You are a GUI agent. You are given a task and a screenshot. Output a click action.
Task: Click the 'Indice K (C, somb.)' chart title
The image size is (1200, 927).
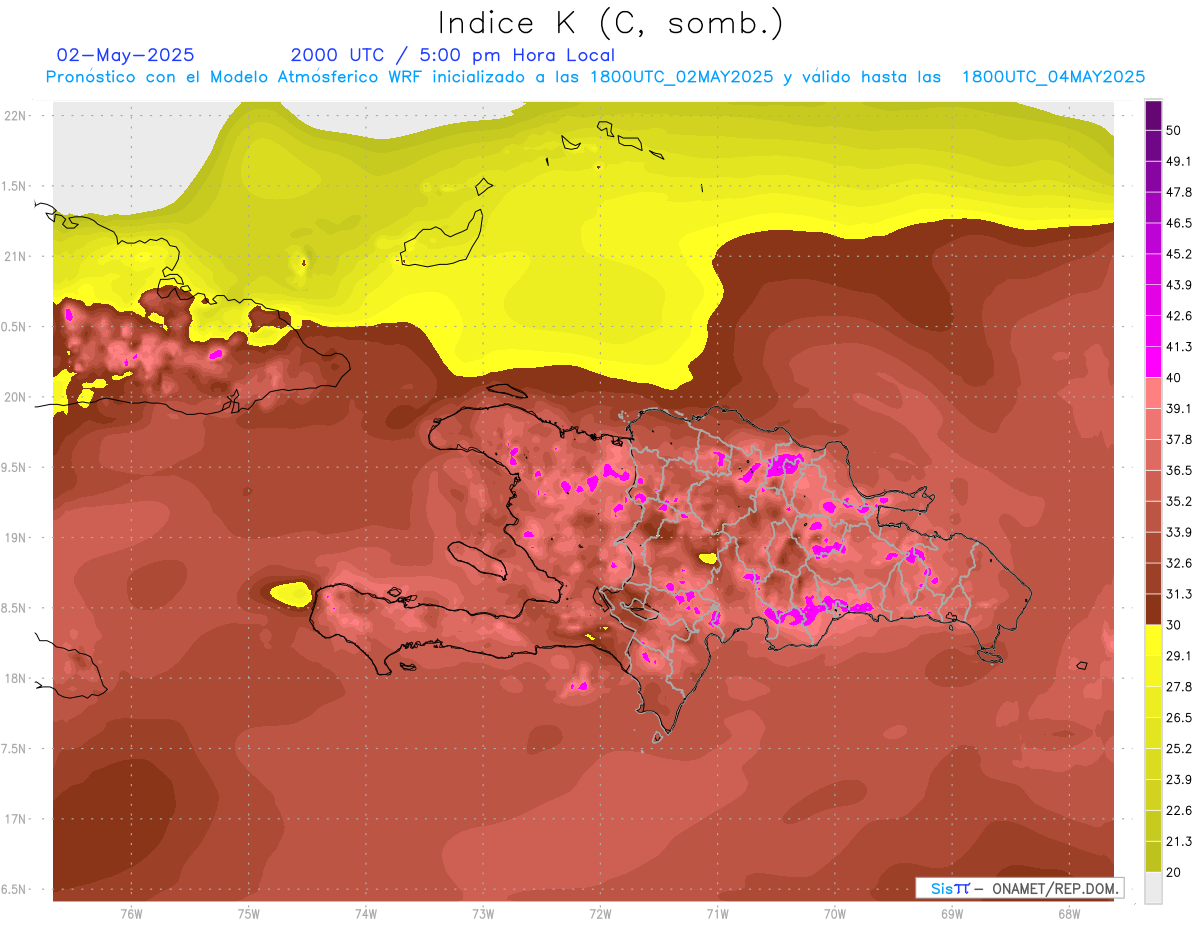point(610,23)
